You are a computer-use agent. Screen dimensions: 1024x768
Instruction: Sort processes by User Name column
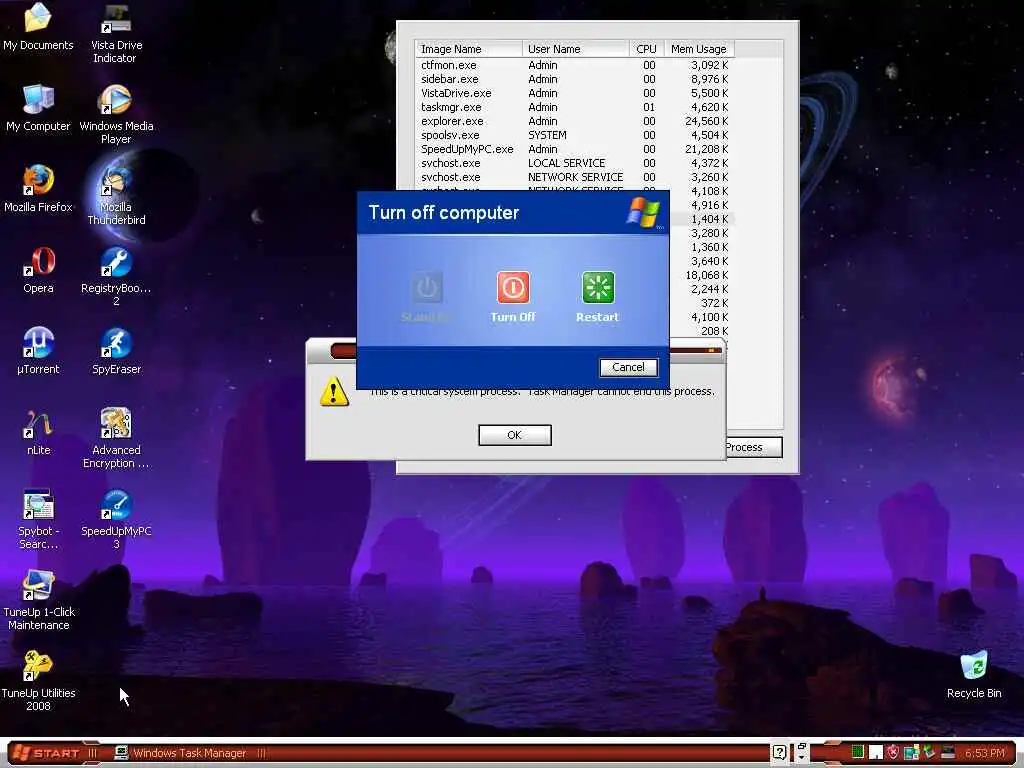(x=575, y=49)
